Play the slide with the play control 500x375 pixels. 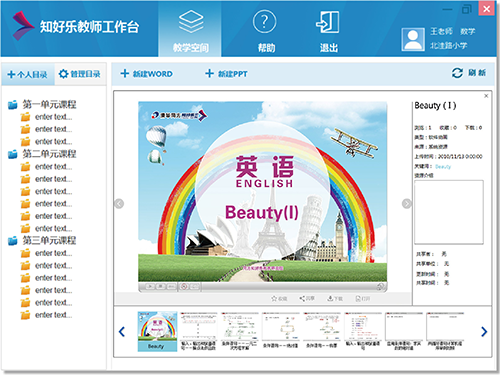150,286
